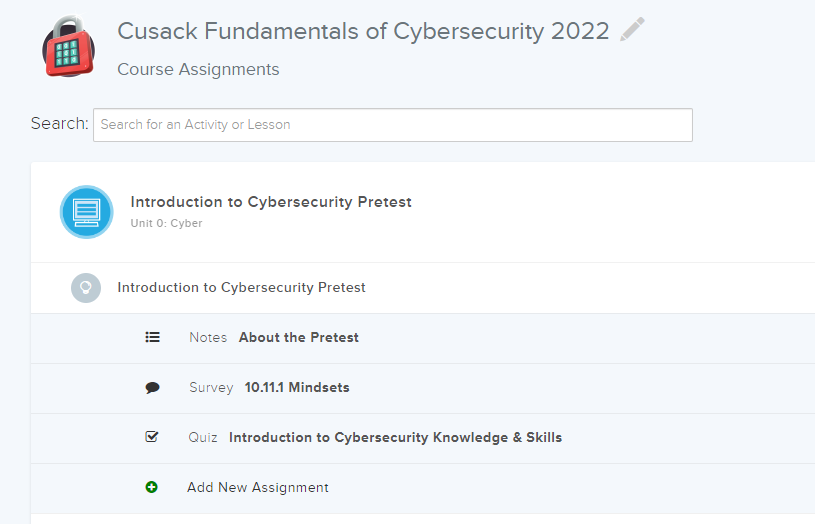The height and width of the screenshot is (524, 815).
Task: Click the Survey type label
Action: [x=211, y=388]
